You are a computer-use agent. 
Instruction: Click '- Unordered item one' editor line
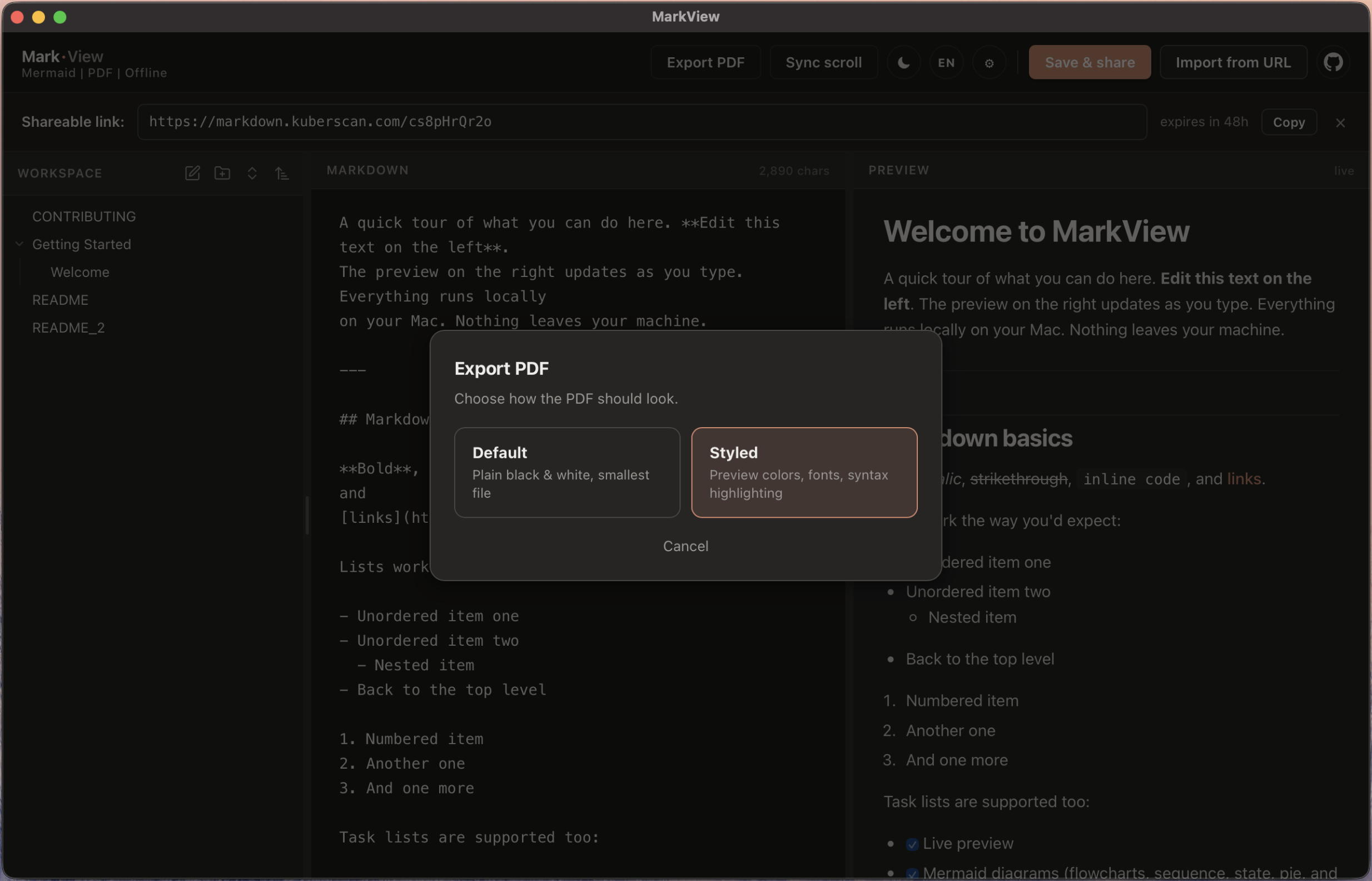pos(429,616)
